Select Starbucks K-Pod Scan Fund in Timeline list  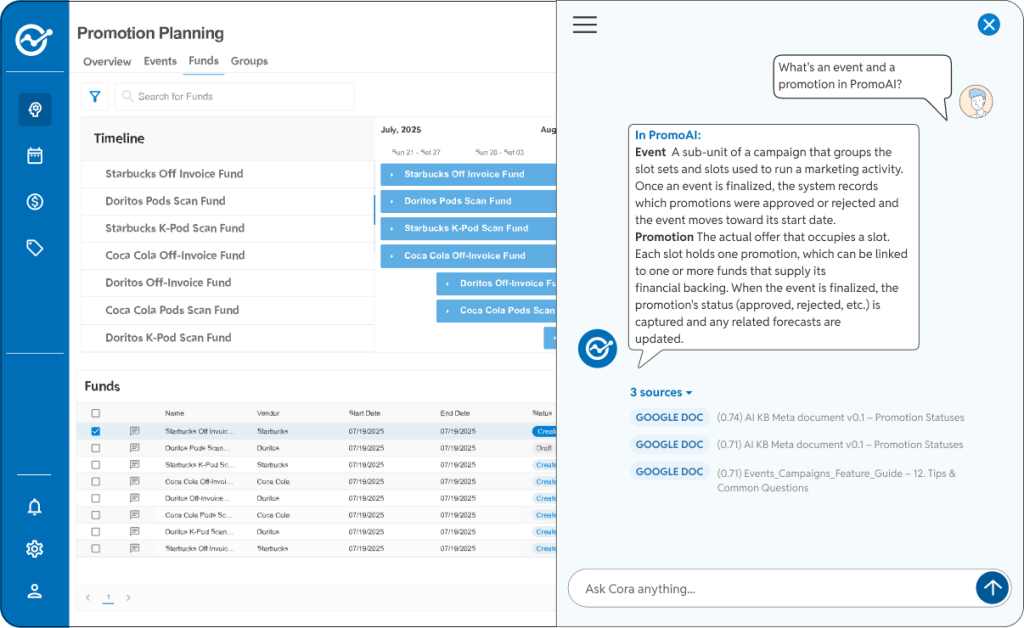(175, 228)
